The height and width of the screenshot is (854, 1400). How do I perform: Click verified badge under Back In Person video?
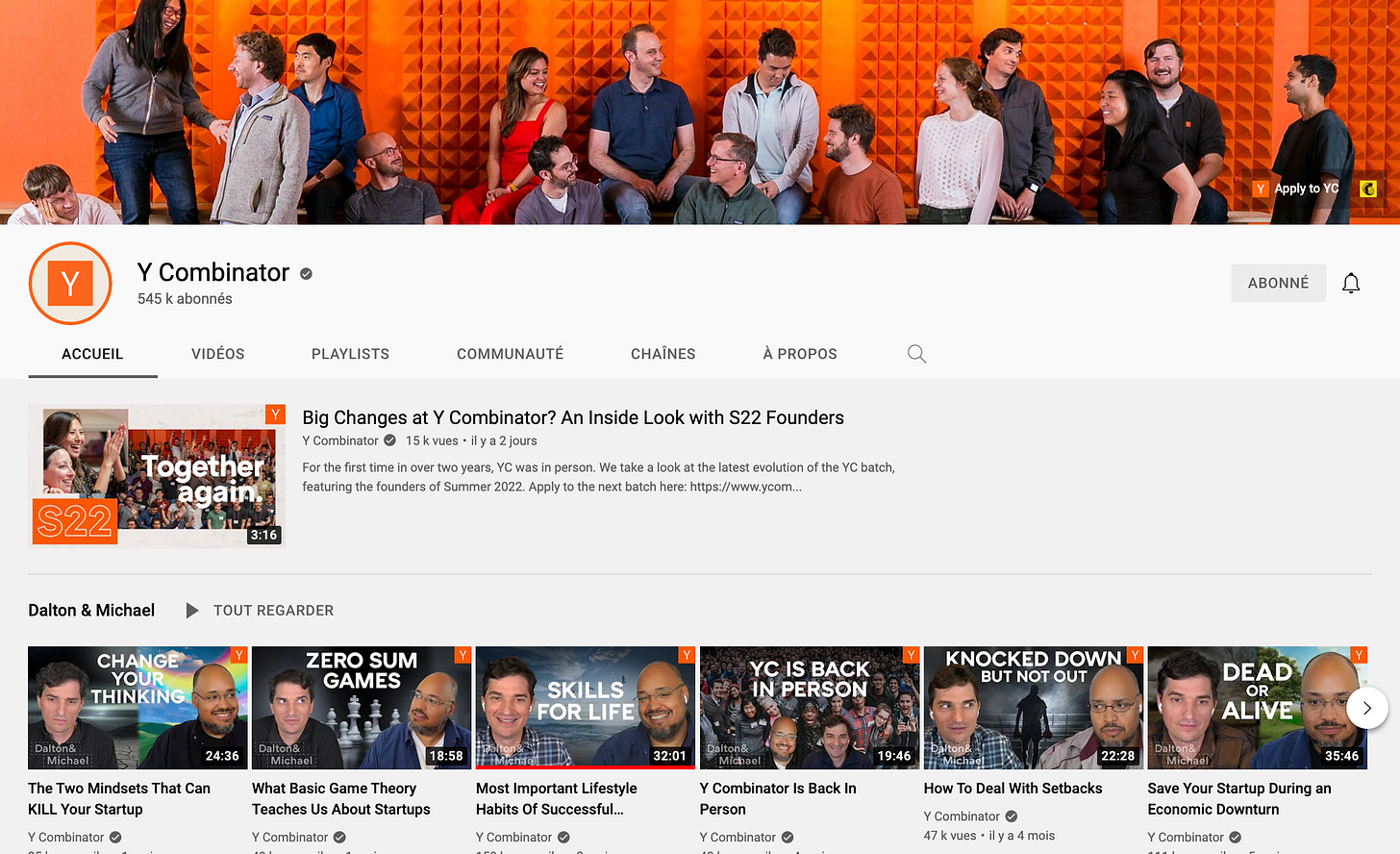[x=787, y=838]
